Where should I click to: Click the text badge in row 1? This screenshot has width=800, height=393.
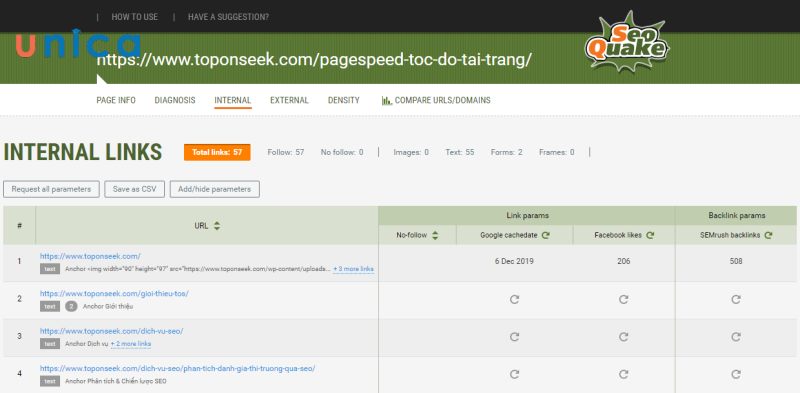pos(49,269)
